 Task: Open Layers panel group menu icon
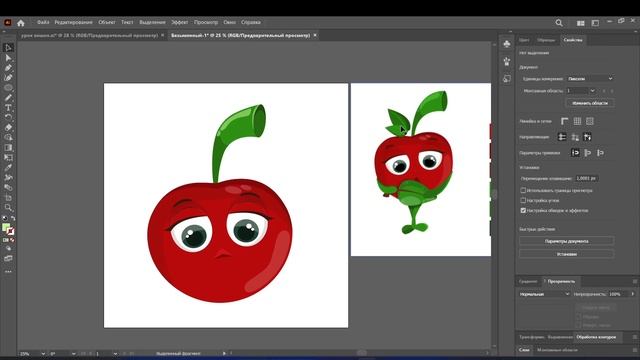point(635,350)
